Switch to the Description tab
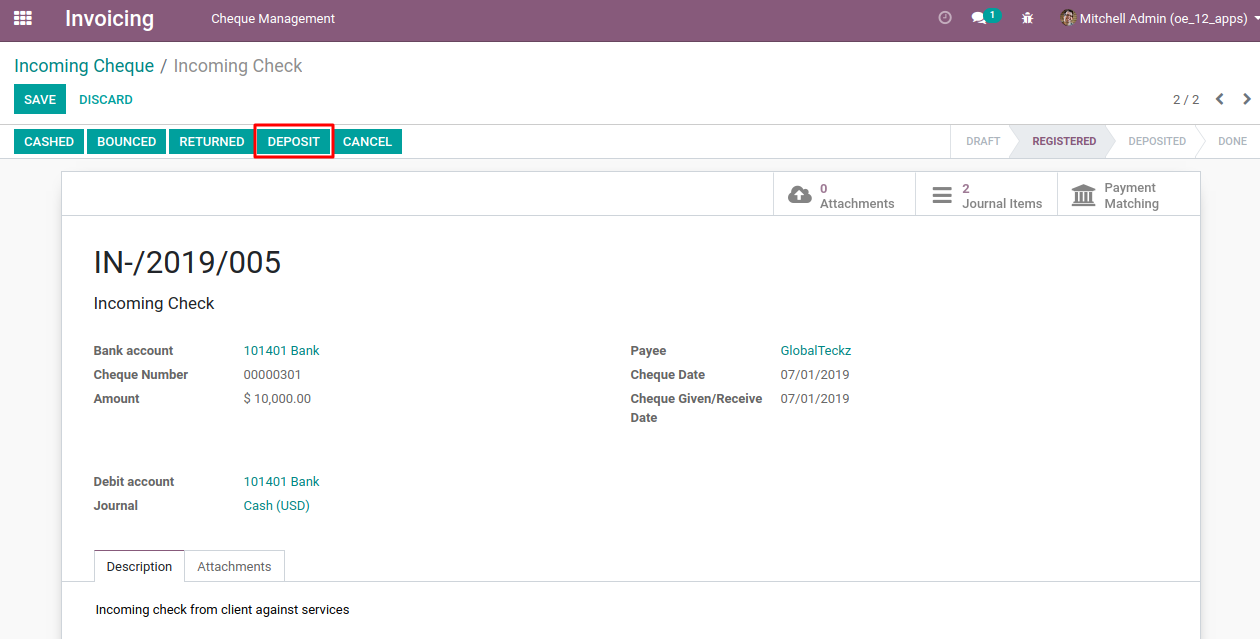The width and height of the screenshot is (1260, 639). point(139,566)
